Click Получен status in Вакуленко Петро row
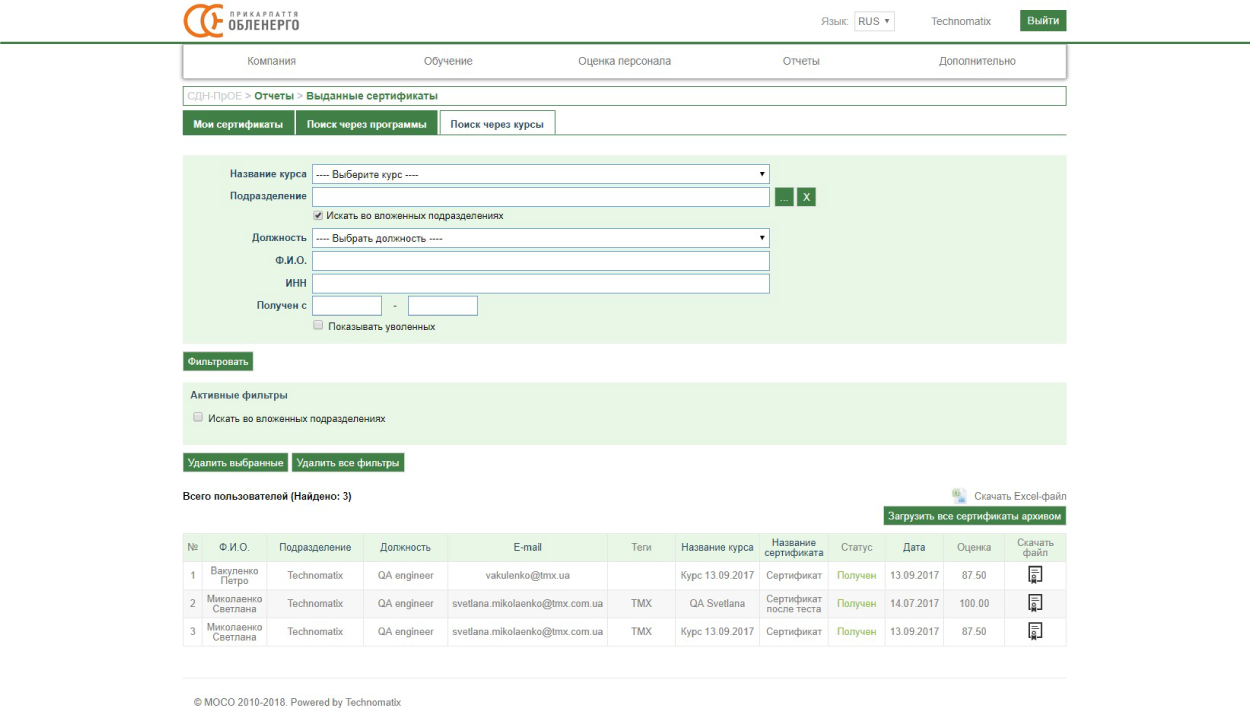This screenshot has width=1250, height=713. pyautogui.click(x=856, y=576)
